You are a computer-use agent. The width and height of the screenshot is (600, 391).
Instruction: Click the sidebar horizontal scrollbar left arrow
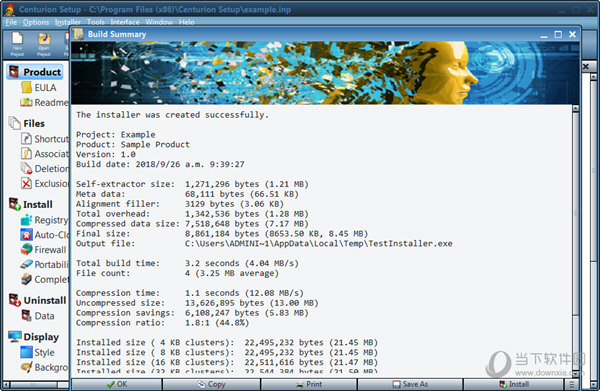(x=6, y=384)
